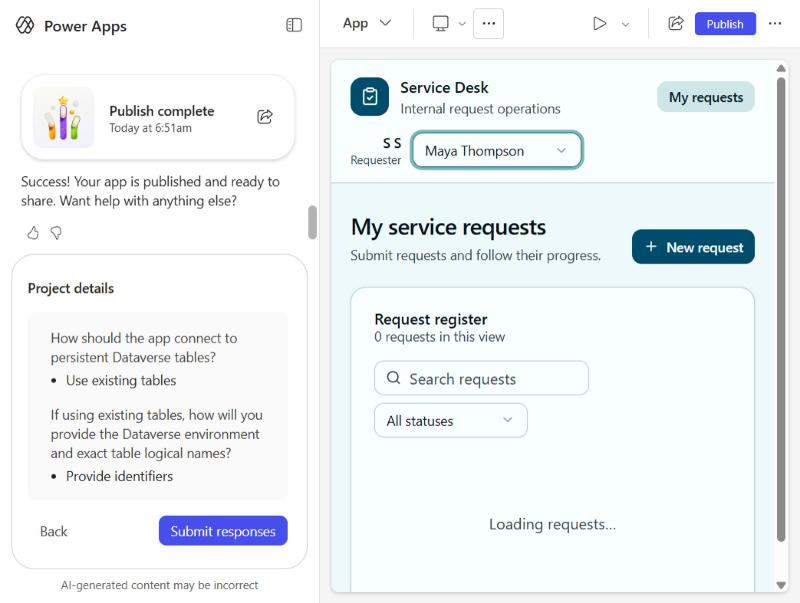Image resolution: width=800 pixels, height=603 pixels.
Task: Click the preview scroll up arrow
Action: click(781, 68)
